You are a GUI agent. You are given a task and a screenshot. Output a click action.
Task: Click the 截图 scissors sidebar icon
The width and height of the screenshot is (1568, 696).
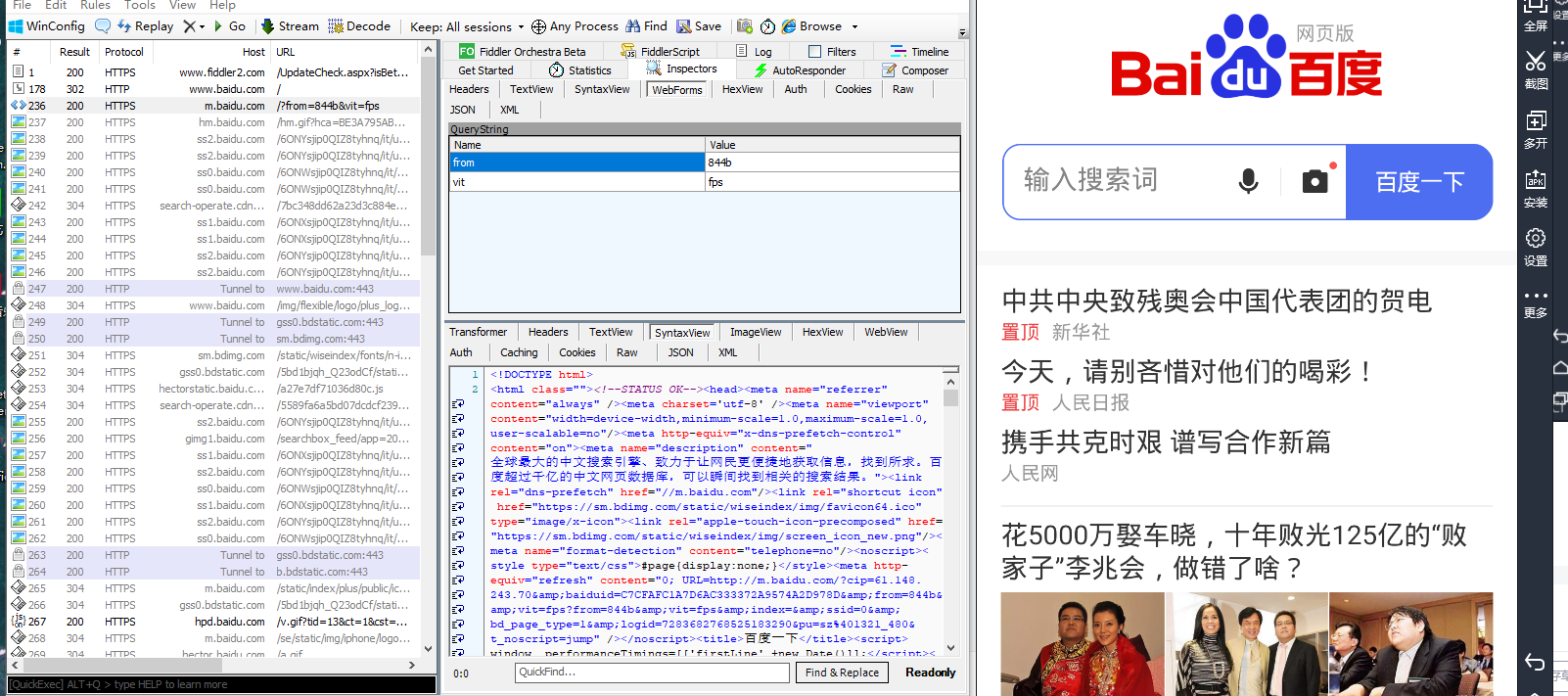[x=1536, y=70]
